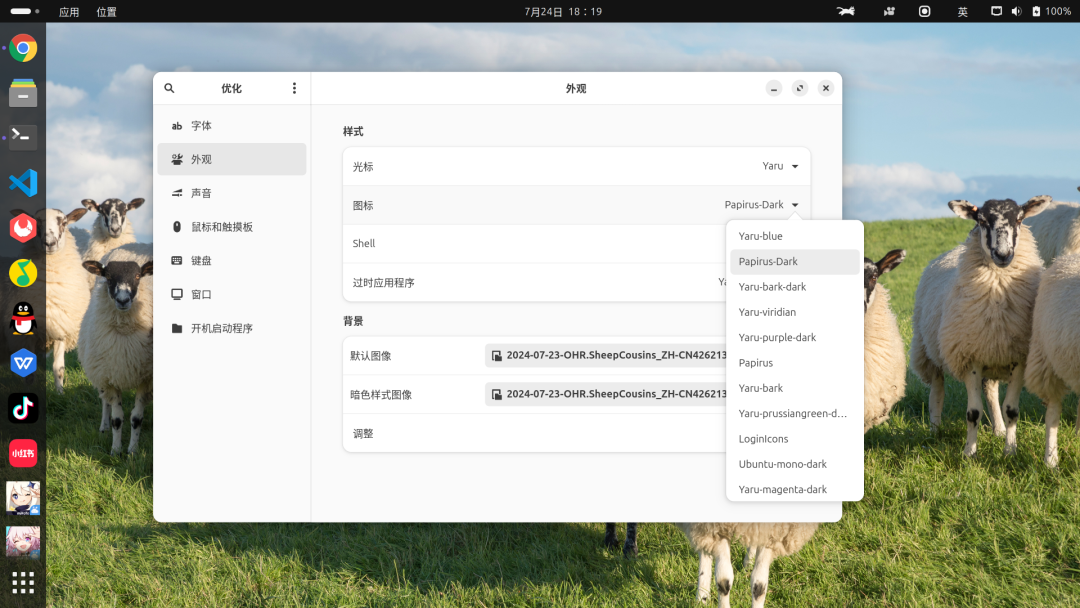Image resolution: width=1080 pixels, height=608 pixels.
Task: Click the Shell row label
Action: (364, 244)
